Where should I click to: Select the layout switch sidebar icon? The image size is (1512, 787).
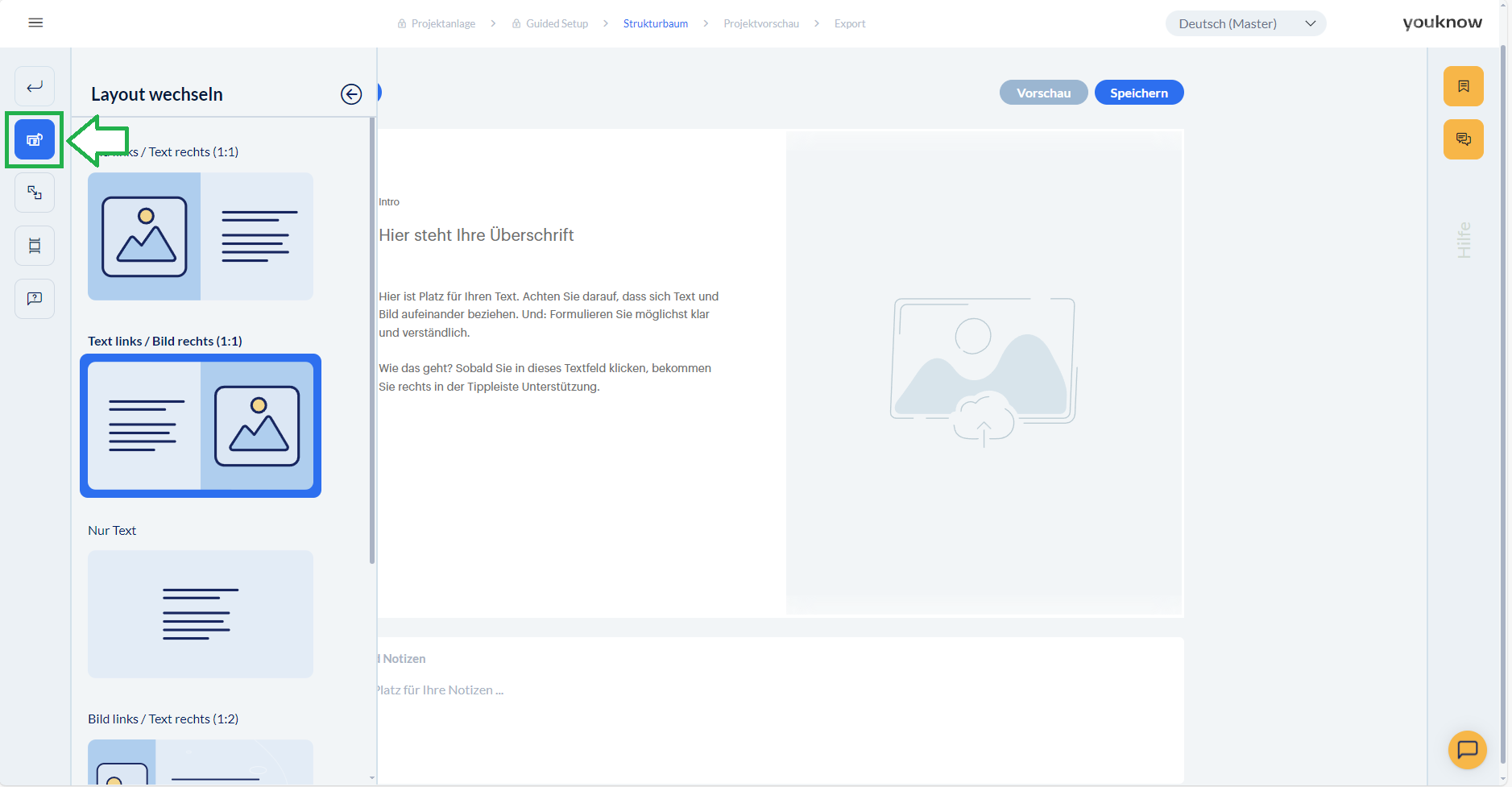[35, 139]
